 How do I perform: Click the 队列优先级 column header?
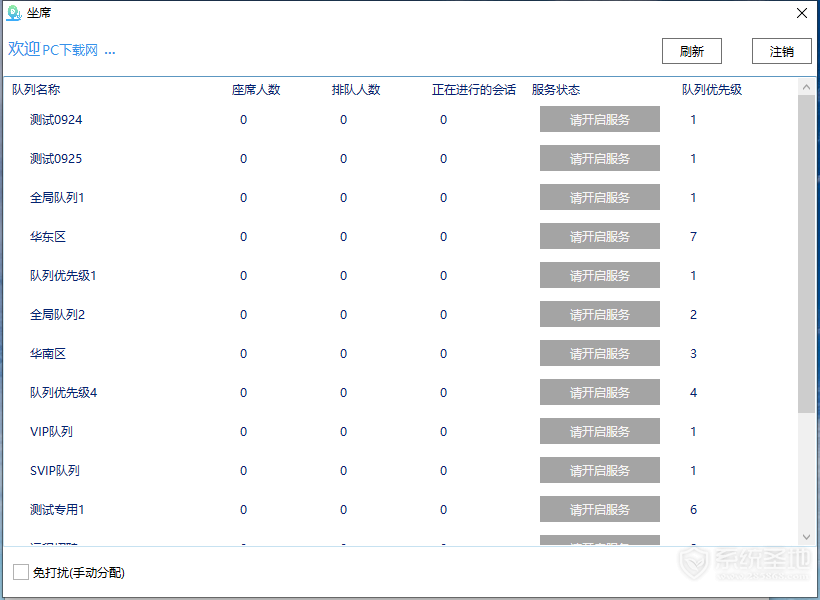712,89
